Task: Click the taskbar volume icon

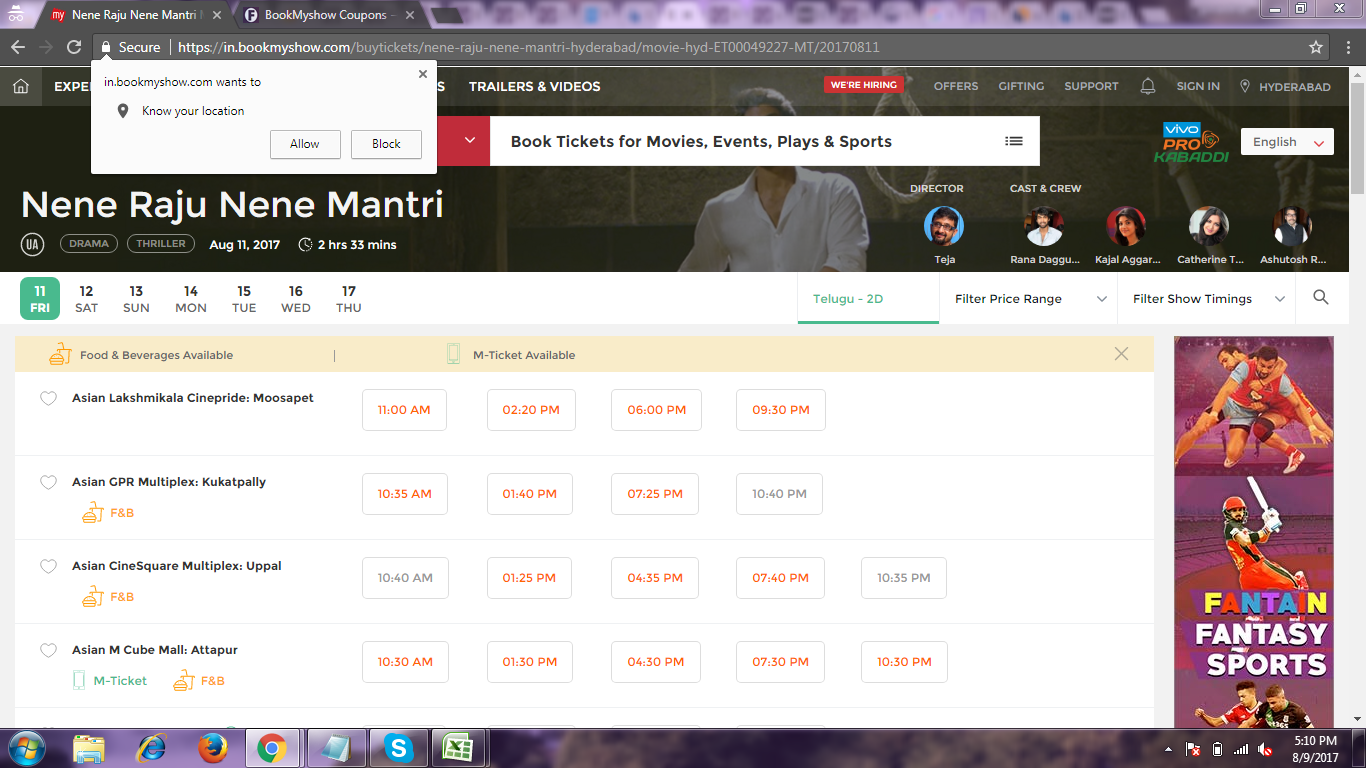Action: [x=1265, y=749]
